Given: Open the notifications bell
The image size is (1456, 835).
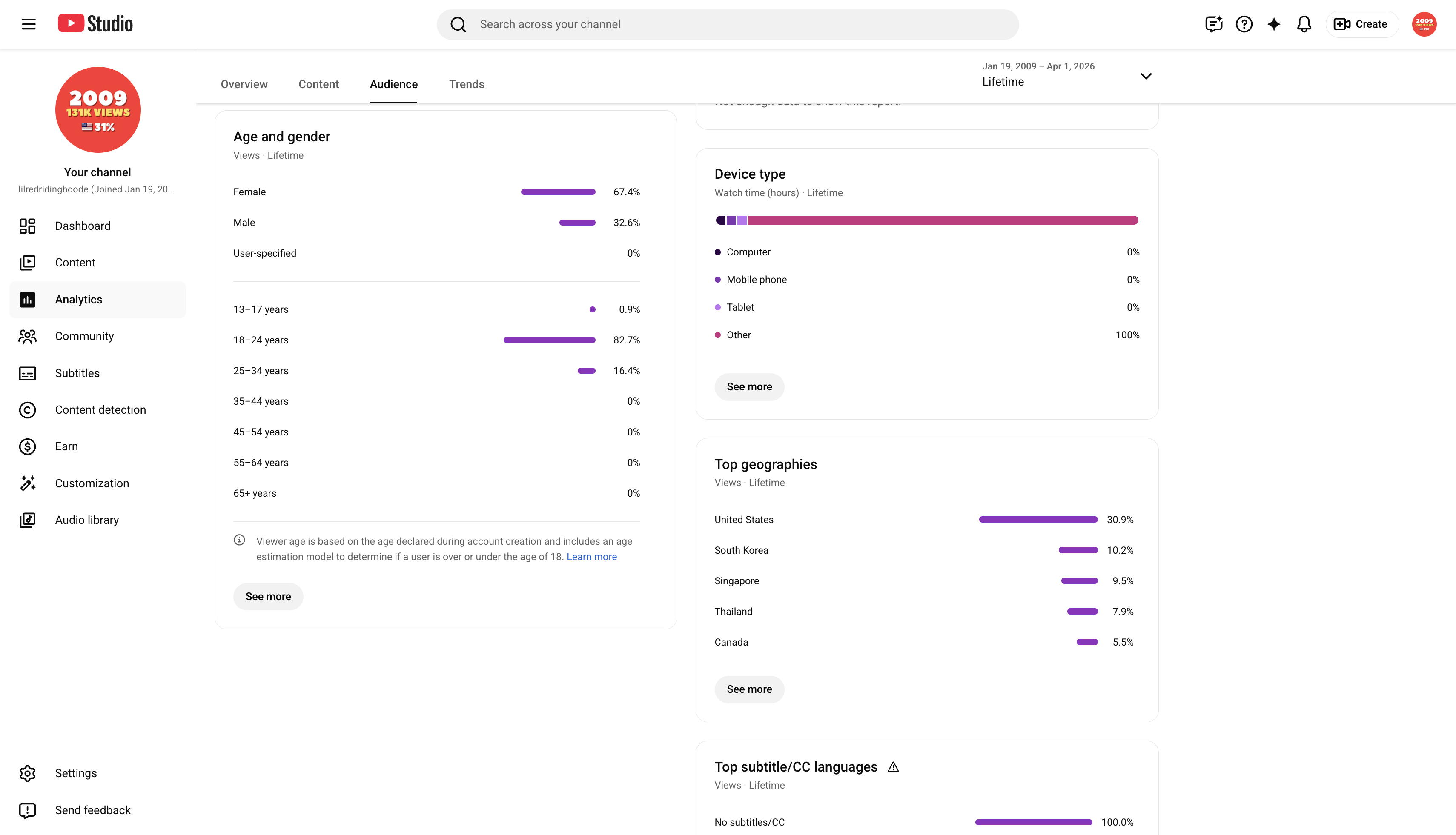Looking at the screenshot, I should pyautogui.click(x=1304, y=24).
